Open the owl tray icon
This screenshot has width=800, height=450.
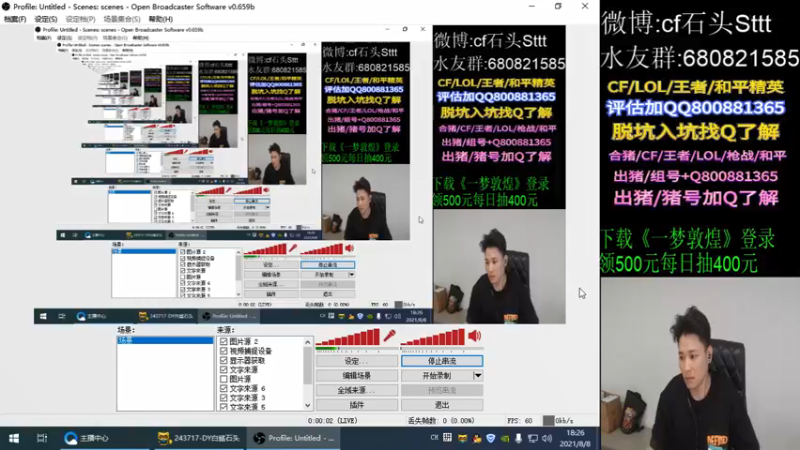462,438
